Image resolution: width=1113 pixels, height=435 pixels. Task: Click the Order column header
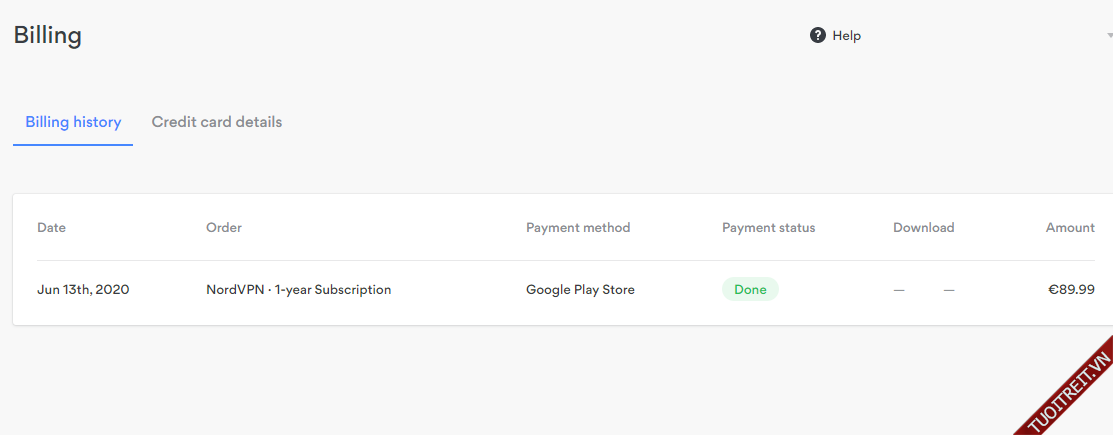coord(224,228)
